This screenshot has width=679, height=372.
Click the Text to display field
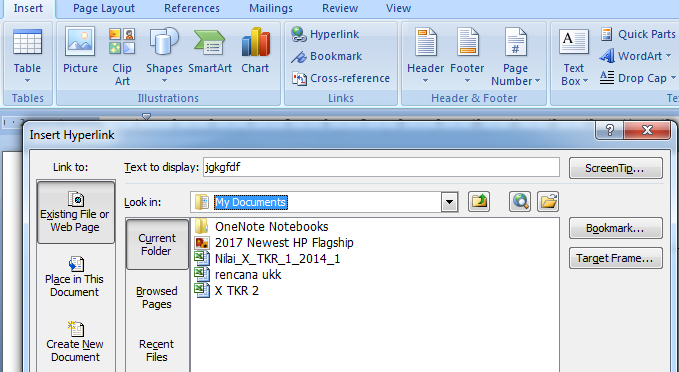[x=381, y=167]
